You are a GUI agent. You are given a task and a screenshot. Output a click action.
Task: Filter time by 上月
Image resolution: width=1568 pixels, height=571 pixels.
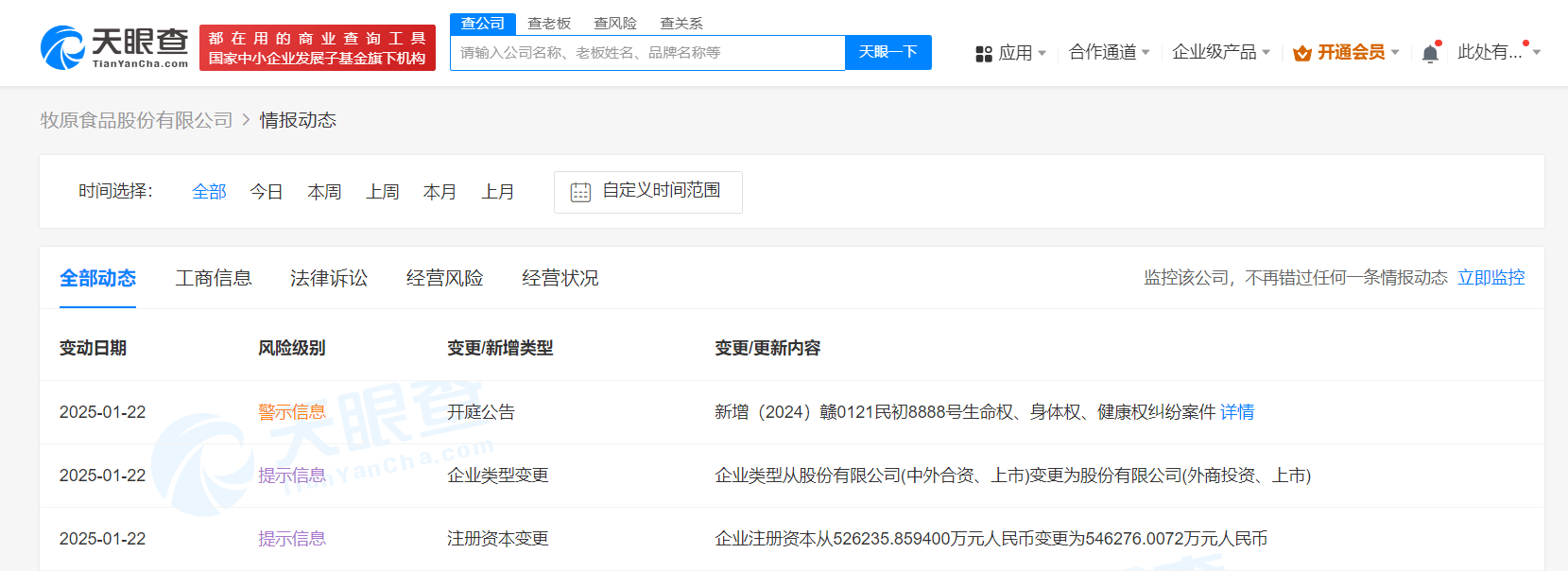click(498, 192)
